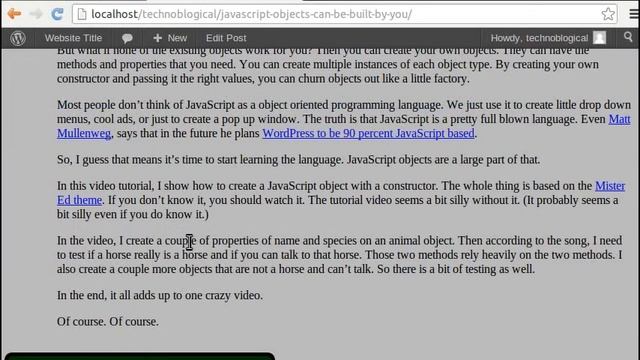Click the 'In the video, I create' paragraph
Screen dimensions: 640x360
(x=340, y=255)
